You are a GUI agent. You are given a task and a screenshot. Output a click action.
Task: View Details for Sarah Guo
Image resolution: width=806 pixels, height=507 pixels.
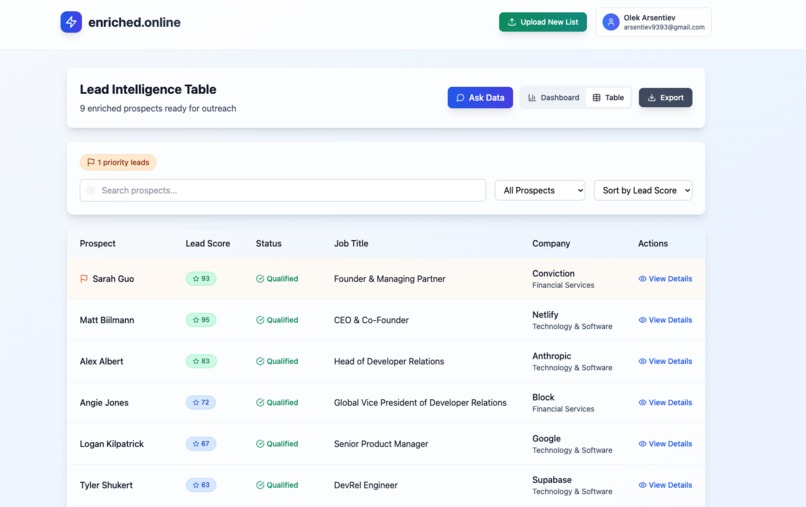point(665,279)
